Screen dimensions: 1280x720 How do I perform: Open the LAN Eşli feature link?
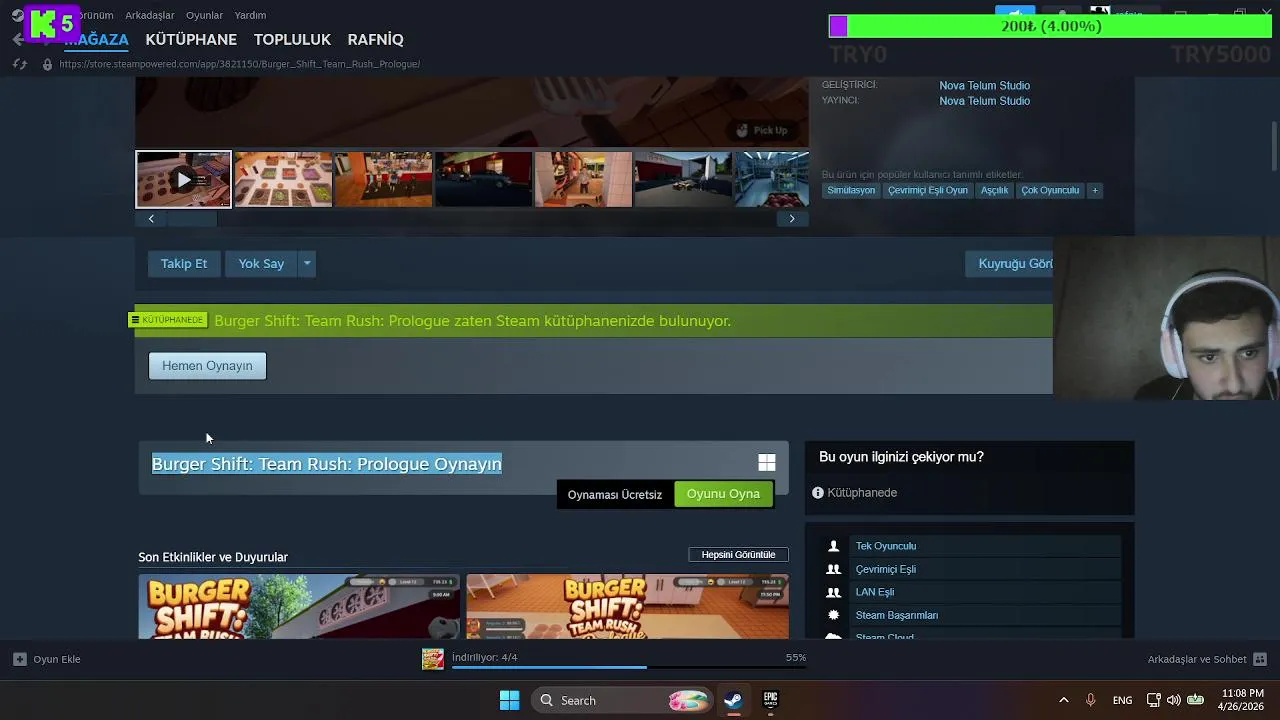(875, 592)
